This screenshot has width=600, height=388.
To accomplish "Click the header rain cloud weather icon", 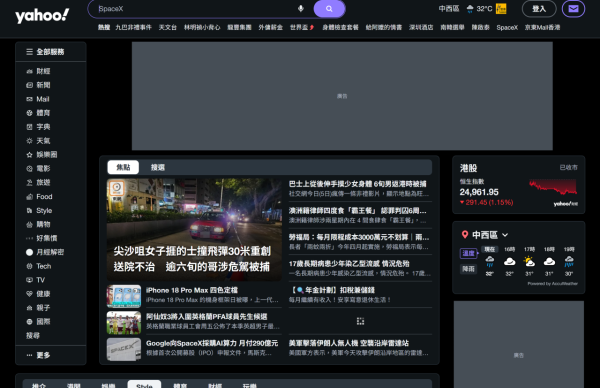I will 470,9.
